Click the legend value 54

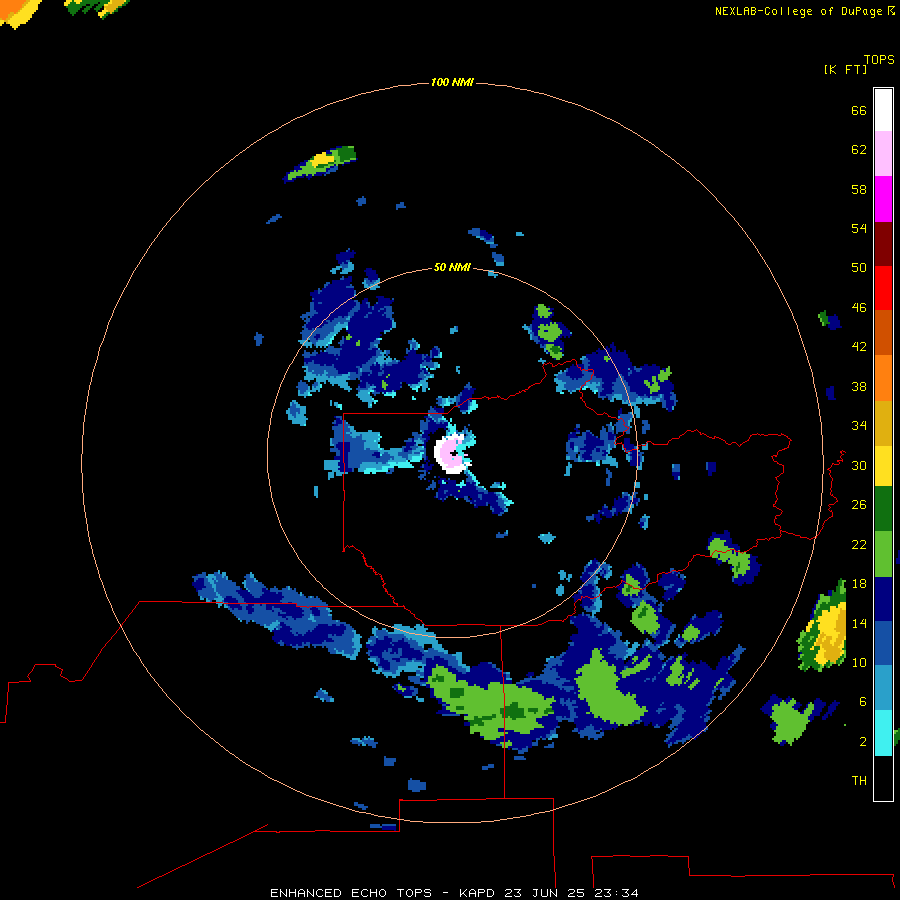point(859,228)
